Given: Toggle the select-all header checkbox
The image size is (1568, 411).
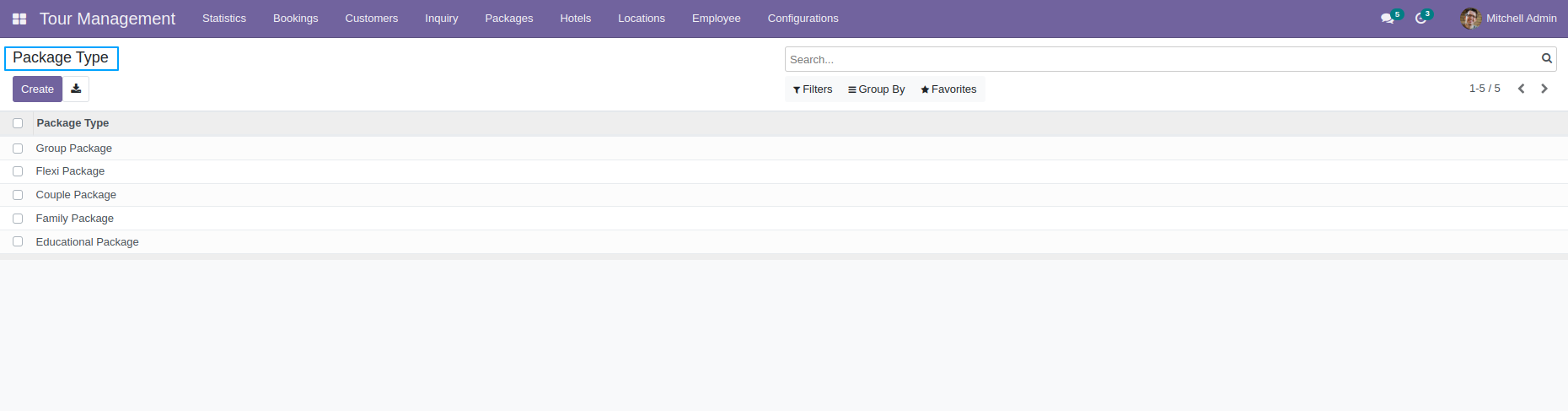Looking at the screenshot, I should tap(18, 123).
